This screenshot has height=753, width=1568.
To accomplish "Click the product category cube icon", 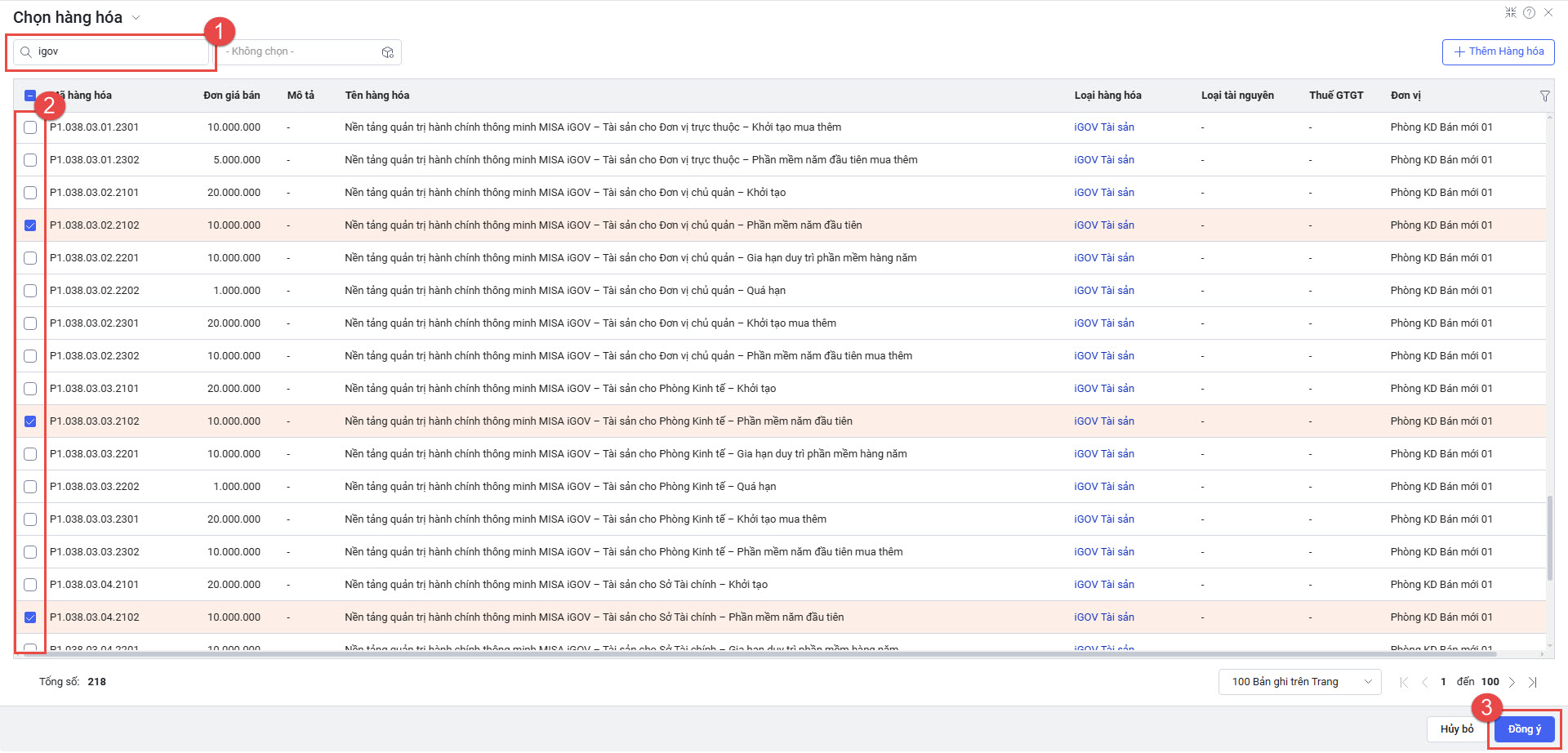I will [387, 52].
